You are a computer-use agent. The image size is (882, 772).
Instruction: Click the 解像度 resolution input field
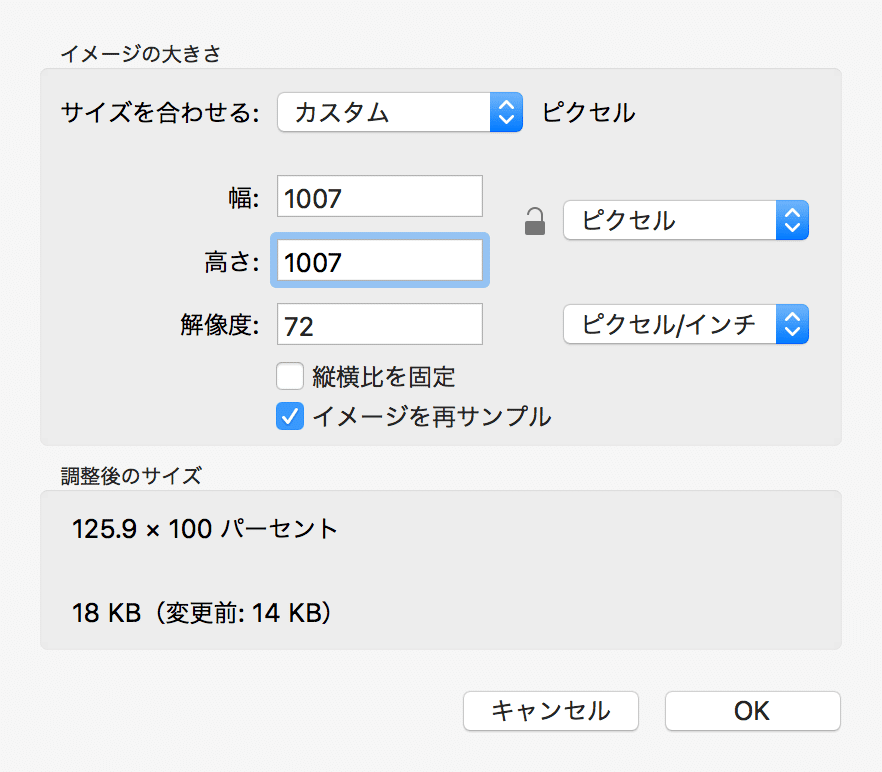click(380, 324)
